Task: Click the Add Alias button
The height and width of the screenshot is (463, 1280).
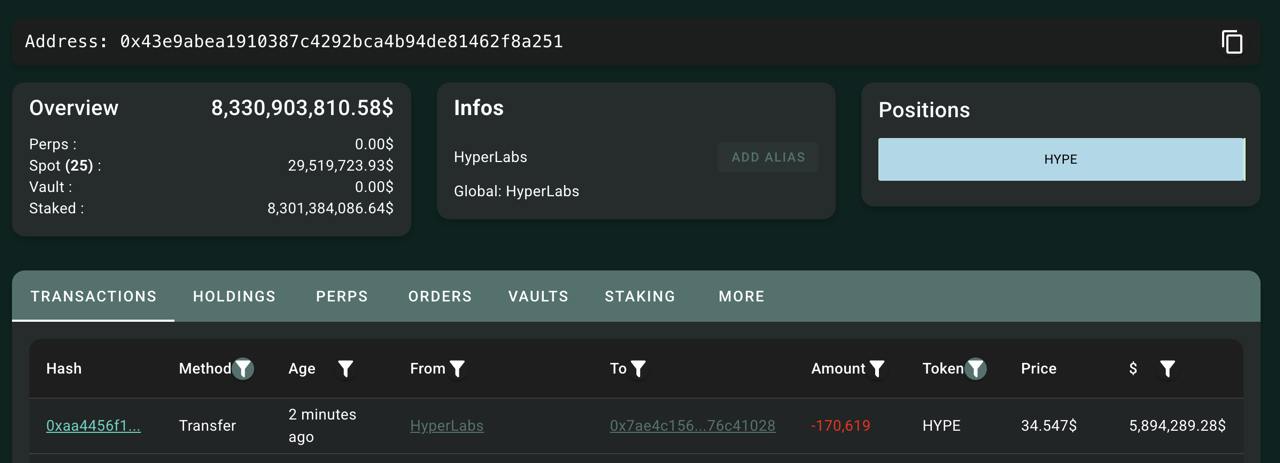Action: 768,157
